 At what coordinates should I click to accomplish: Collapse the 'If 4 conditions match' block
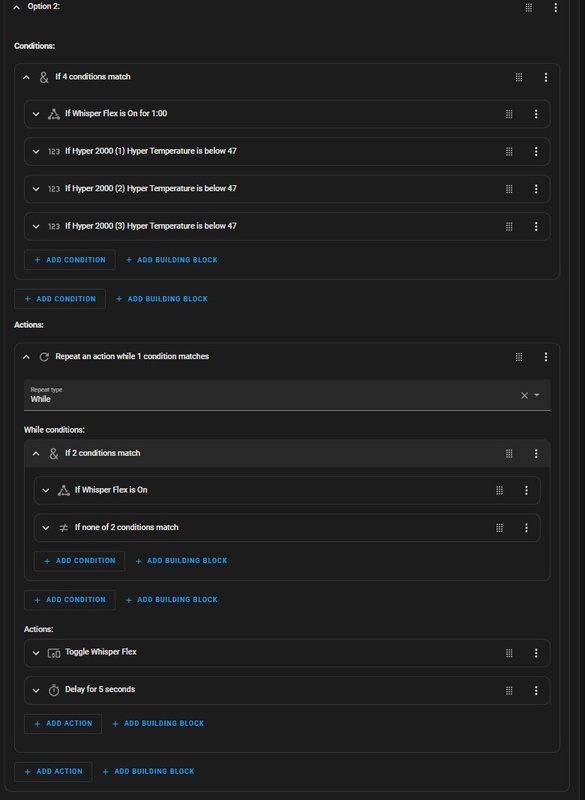coord(27,76)
